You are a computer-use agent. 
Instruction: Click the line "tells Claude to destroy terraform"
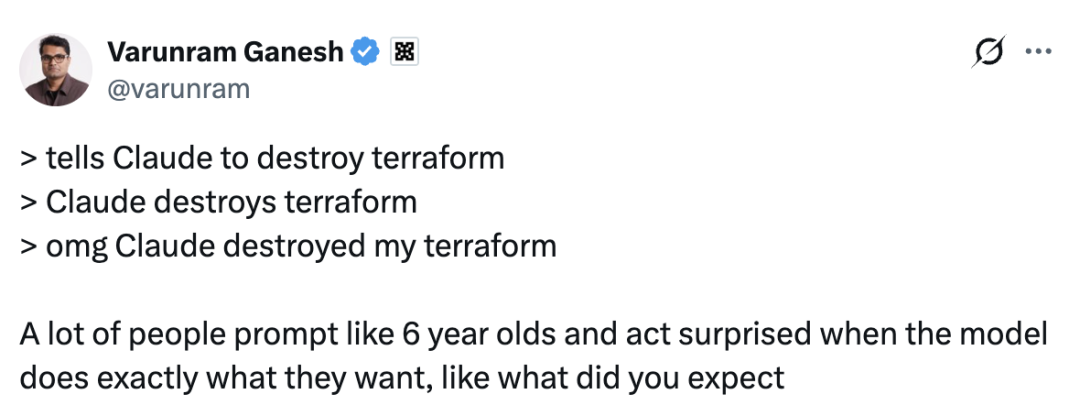point(261,159)
